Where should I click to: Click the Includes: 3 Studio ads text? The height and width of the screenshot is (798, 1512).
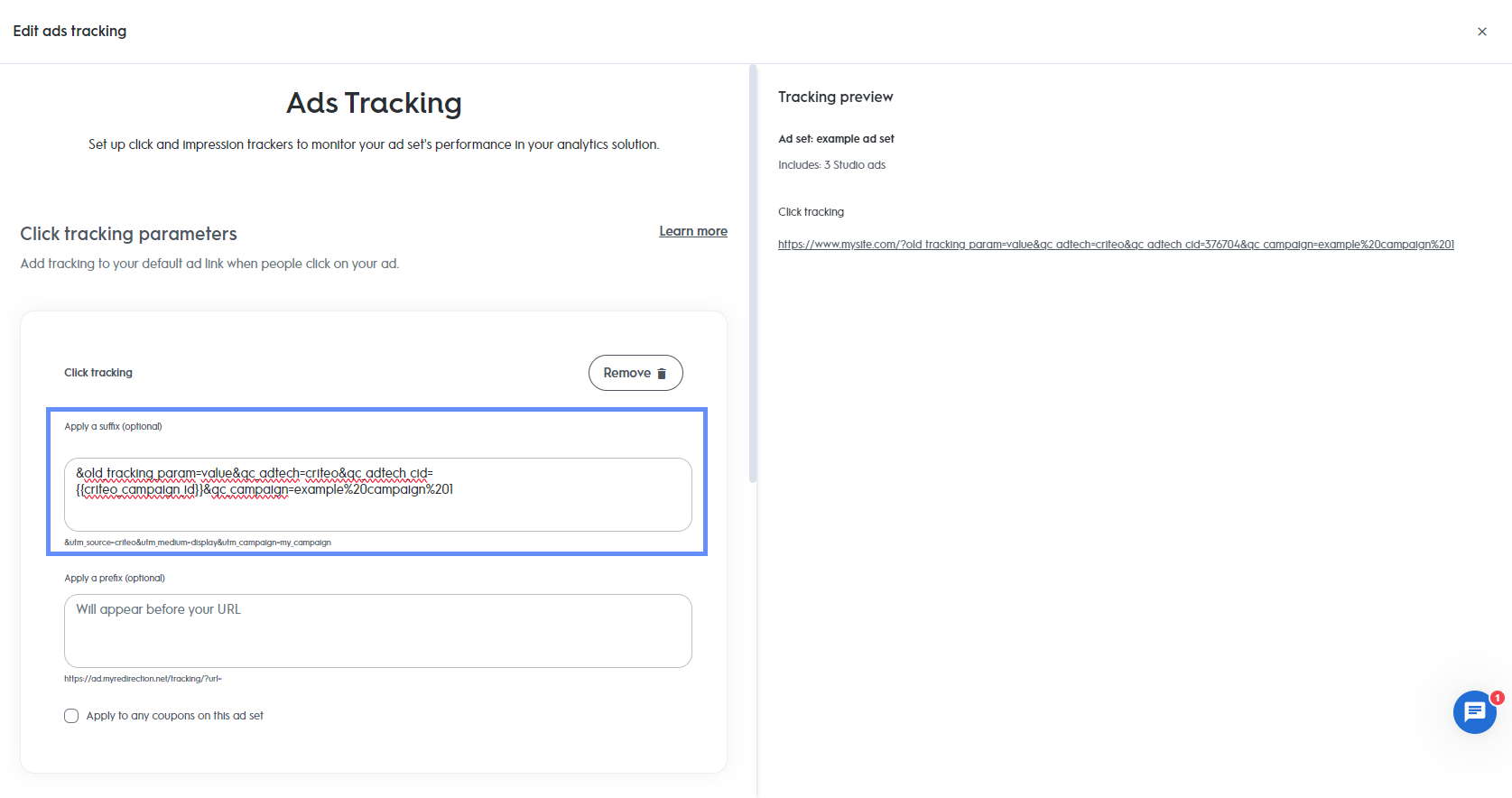coord(831,164)
